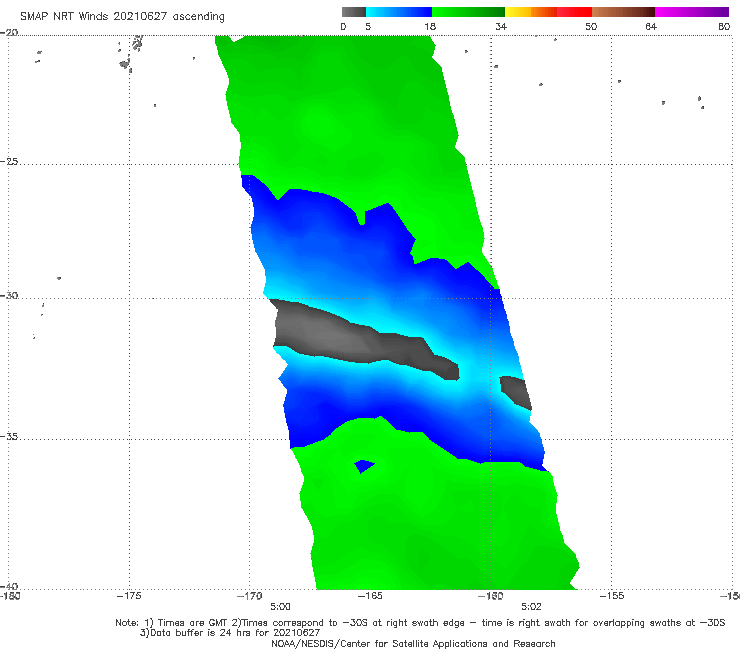Viewport: 740px width, 650px height.
Task: Pick the red segment of the color bar
Action: coord(574,12)
